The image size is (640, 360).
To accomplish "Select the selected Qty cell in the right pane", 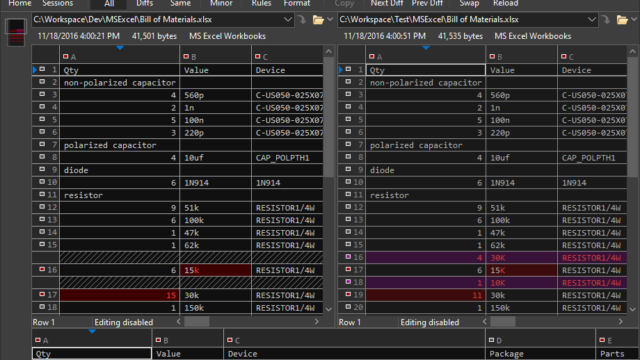I will point(425,70).
